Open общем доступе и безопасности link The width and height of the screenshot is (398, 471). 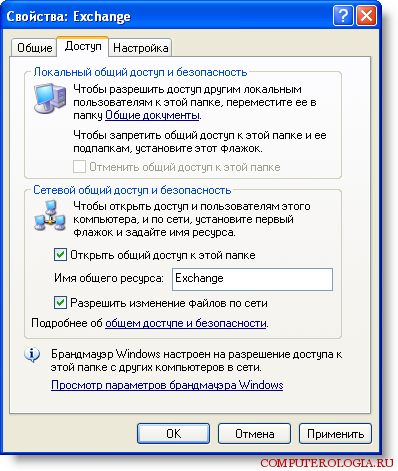click(186, 323)
